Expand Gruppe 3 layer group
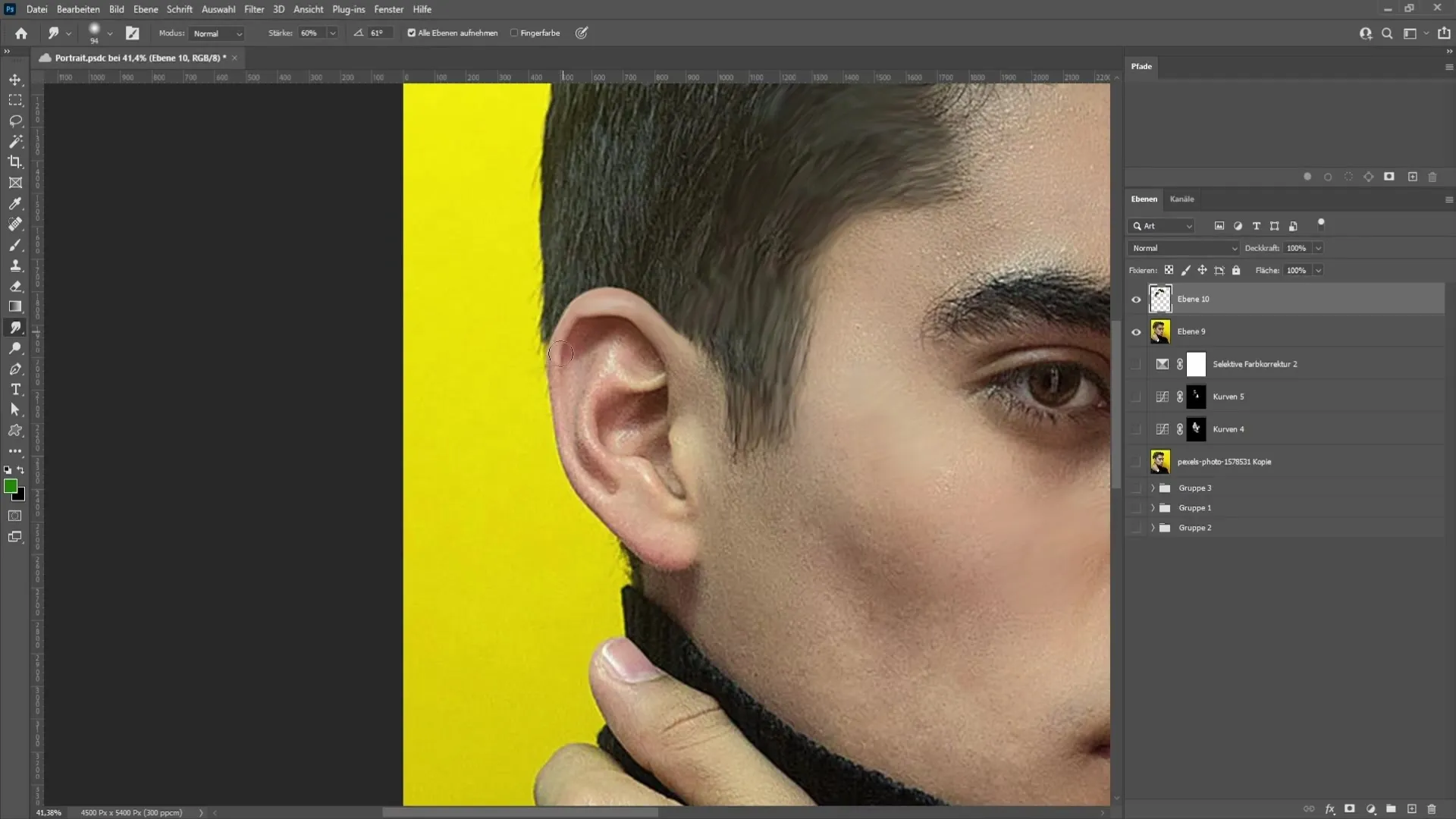The image size is (1456, 819). (1151, 488)
